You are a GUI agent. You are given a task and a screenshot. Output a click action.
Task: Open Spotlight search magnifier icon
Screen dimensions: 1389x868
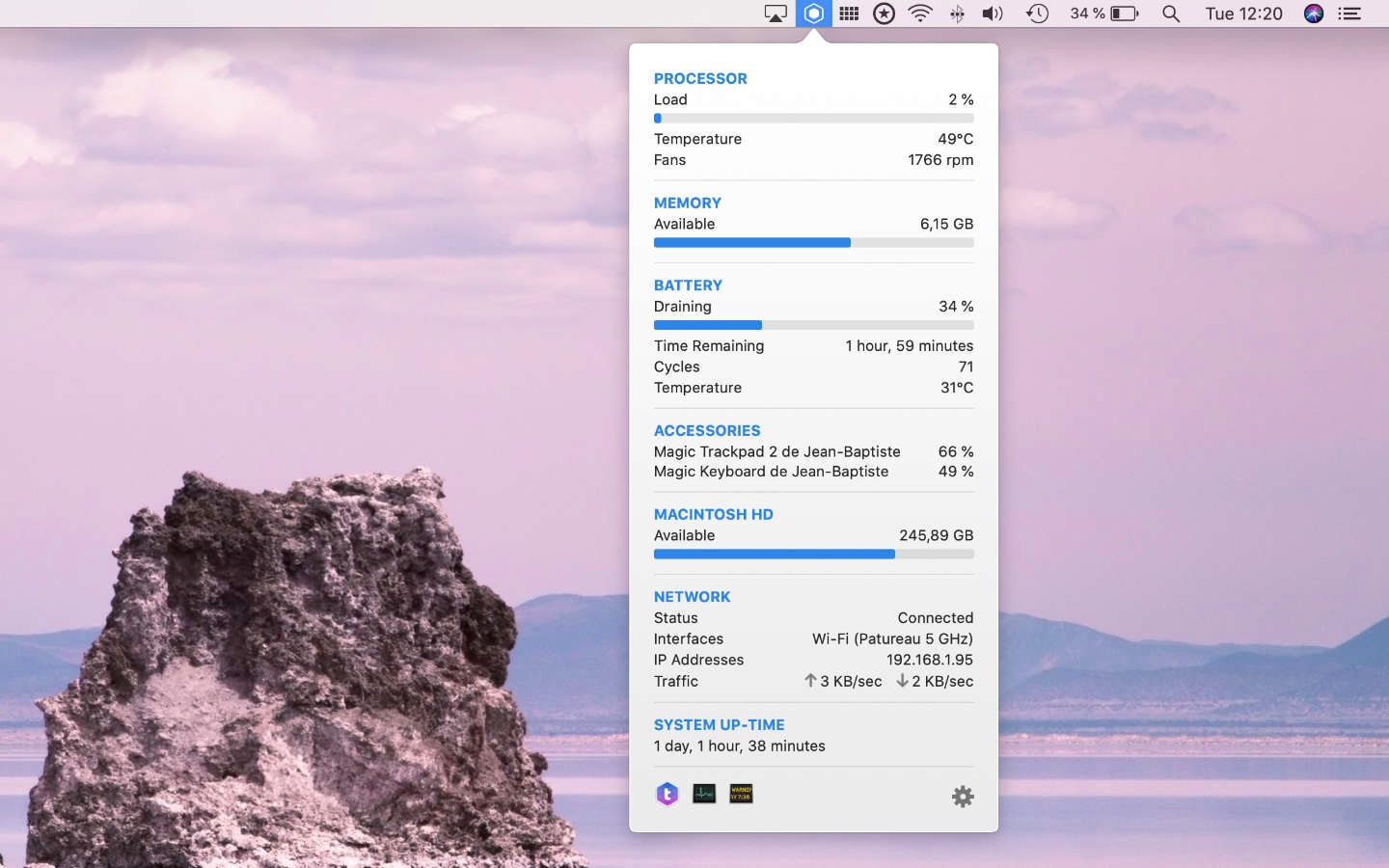tap(1171, 14)
